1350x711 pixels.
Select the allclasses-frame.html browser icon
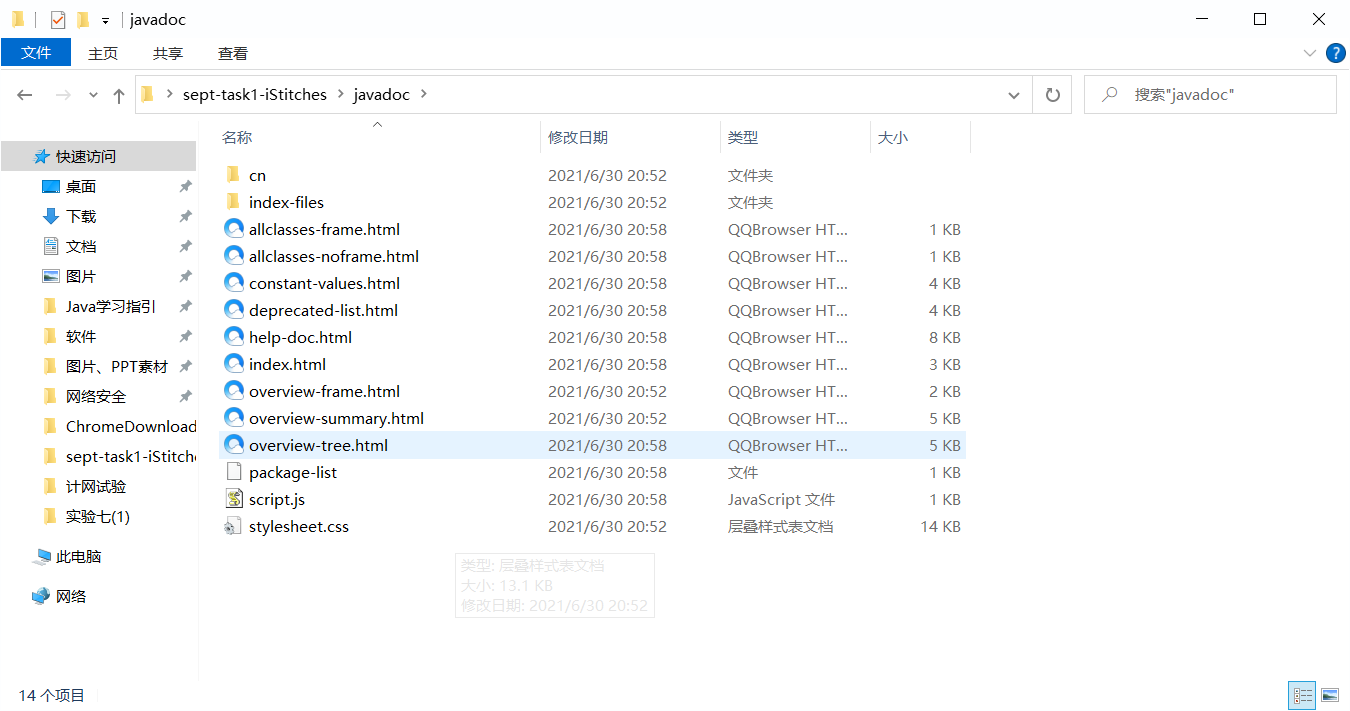tap(234, 229)
